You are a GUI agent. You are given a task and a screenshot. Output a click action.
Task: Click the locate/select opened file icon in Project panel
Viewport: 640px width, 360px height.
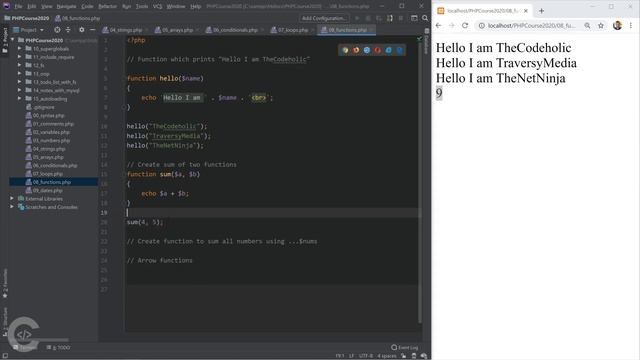(57, 30)
